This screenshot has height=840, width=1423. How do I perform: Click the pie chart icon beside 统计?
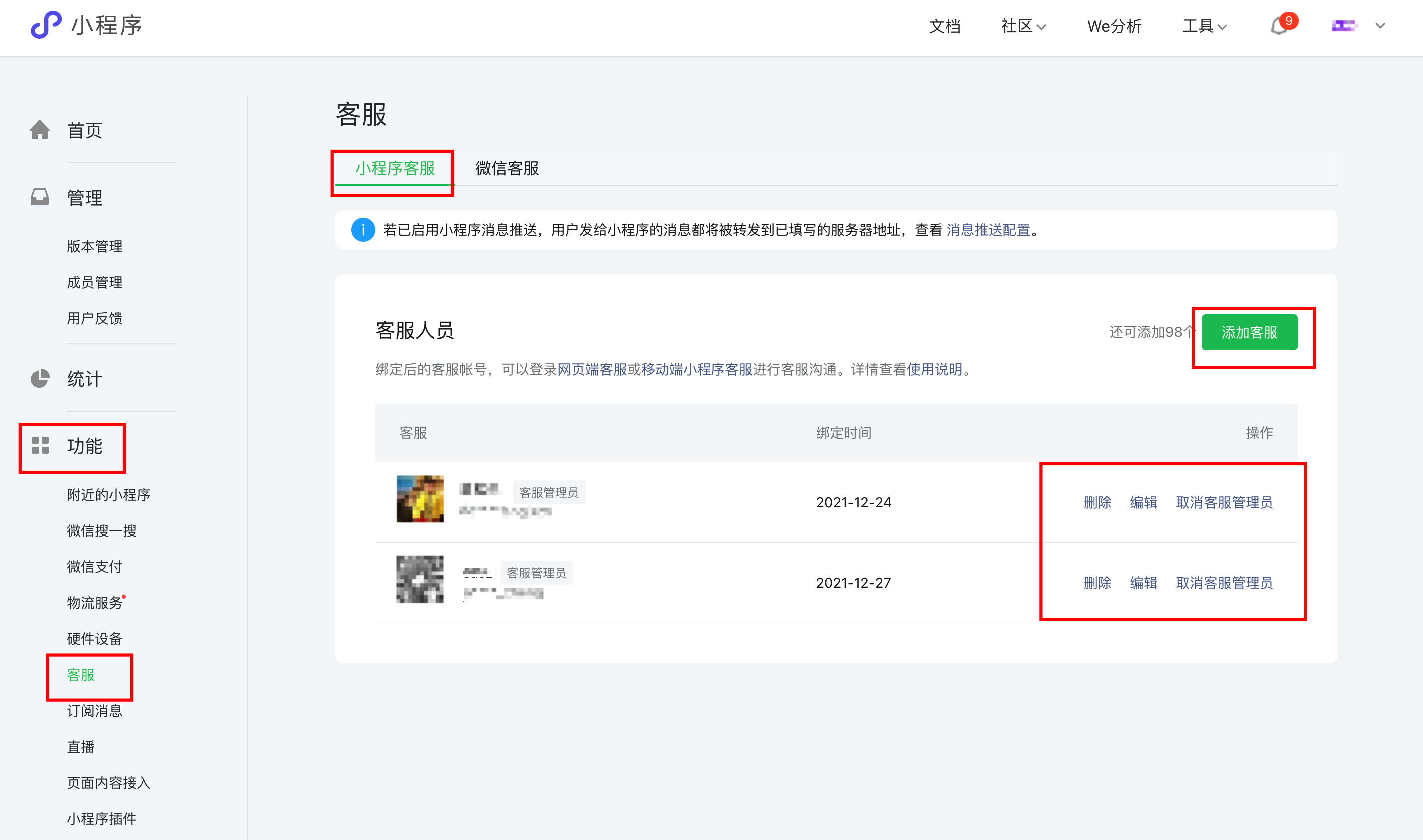click(x=39, y=378)
